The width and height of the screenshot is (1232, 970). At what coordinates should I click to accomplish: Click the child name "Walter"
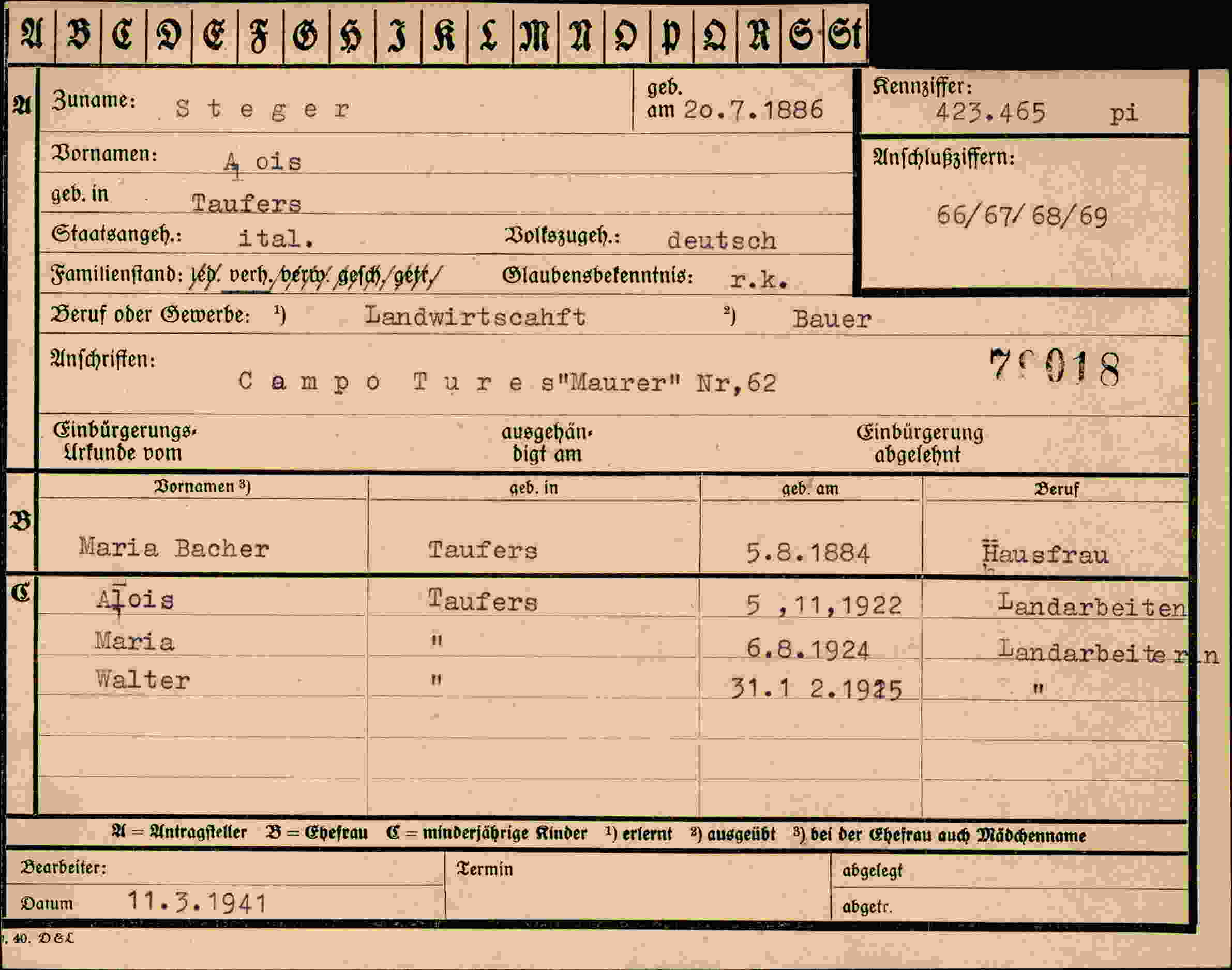pos(143,680)
